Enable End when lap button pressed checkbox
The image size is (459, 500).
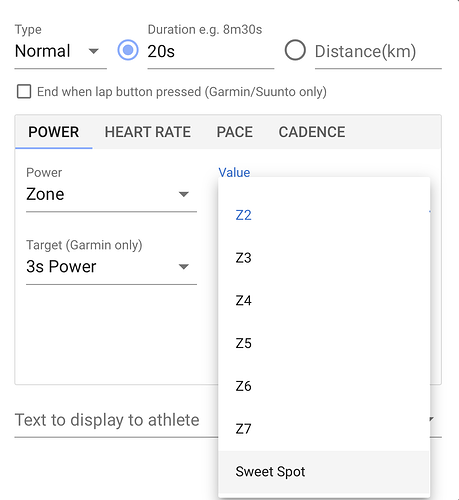(x=24, y=91)
